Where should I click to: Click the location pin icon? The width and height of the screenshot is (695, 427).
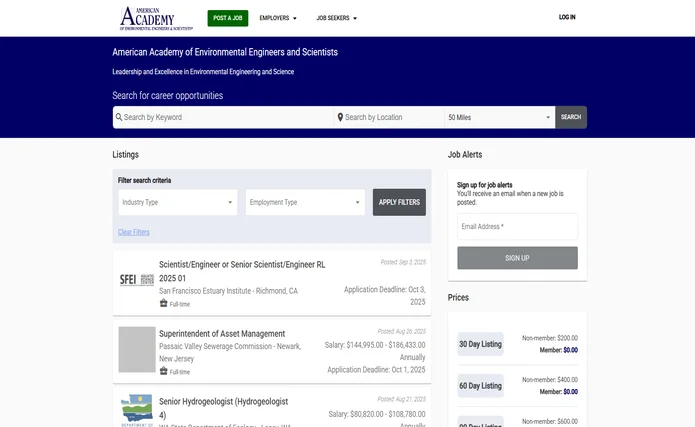pyautogui.click(x=340, y=117)
